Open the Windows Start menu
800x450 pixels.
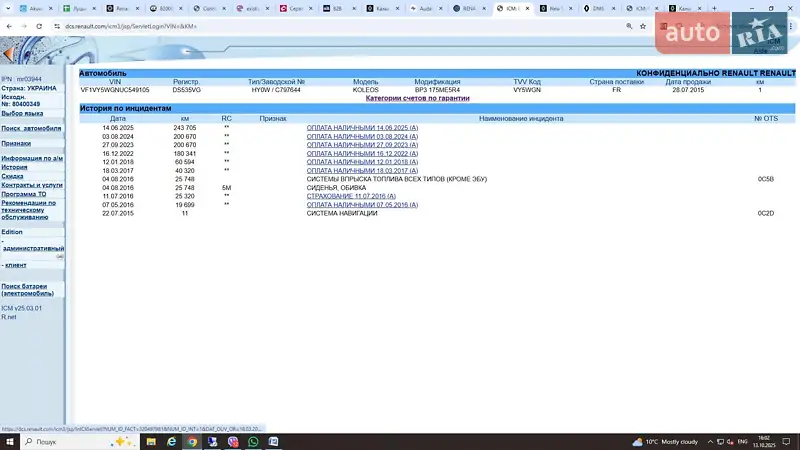[9, 441]
